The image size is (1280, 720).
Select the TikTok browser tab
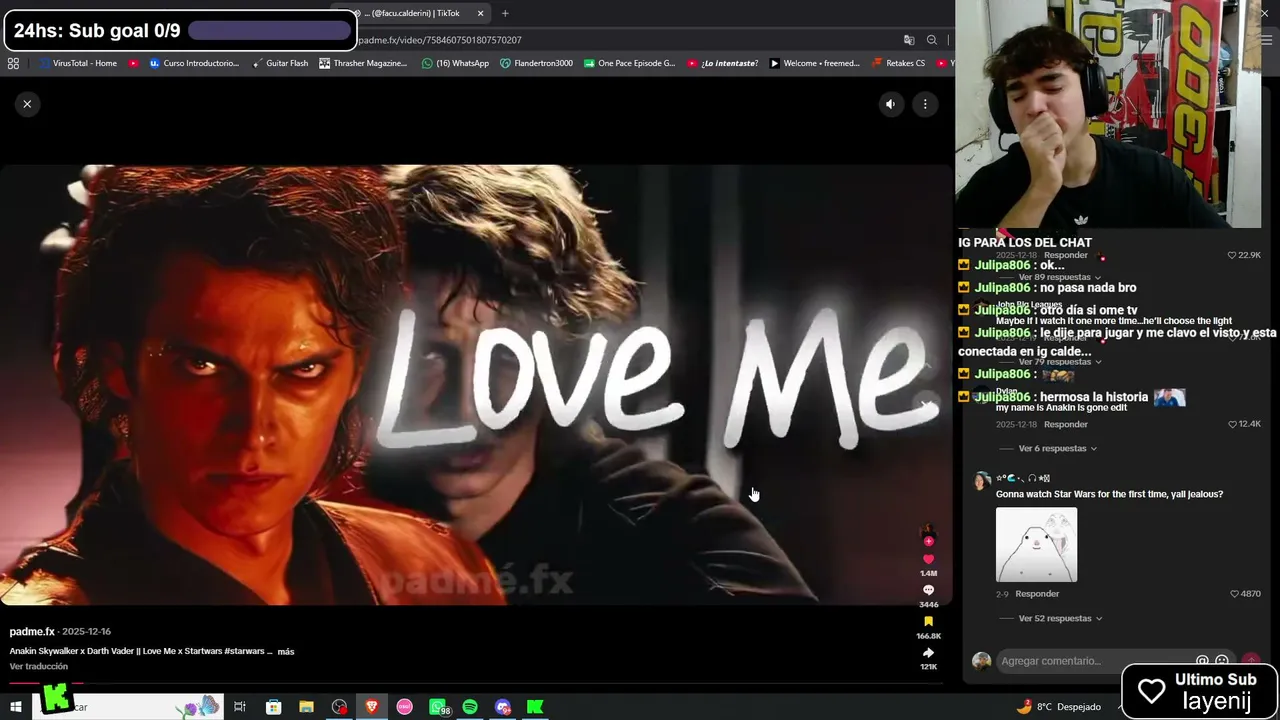(x=412, y=13)
